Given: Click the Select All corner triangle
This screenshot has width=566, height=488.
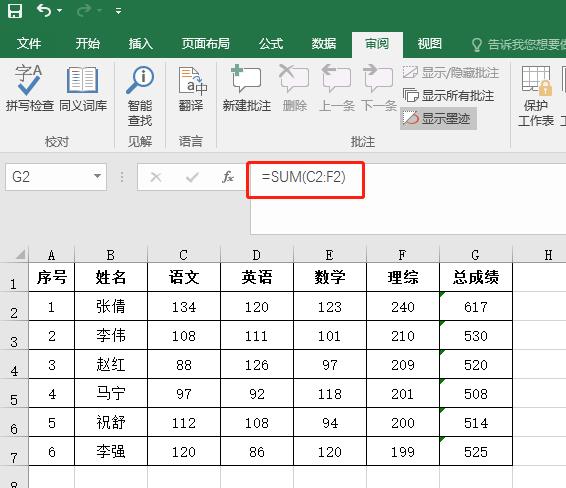Looking at the screenshot, I should (x=20, y=254).
